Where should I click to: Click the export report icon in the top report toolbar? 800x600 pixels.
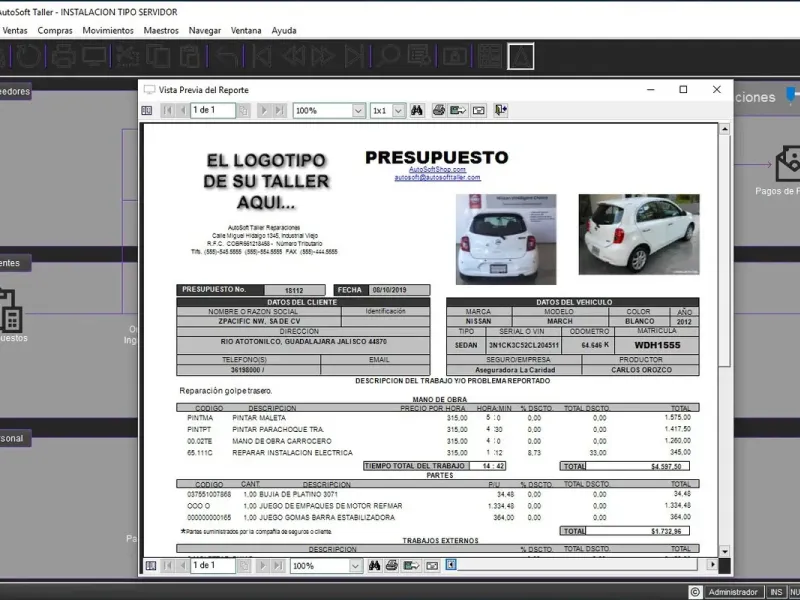(458, 110)
